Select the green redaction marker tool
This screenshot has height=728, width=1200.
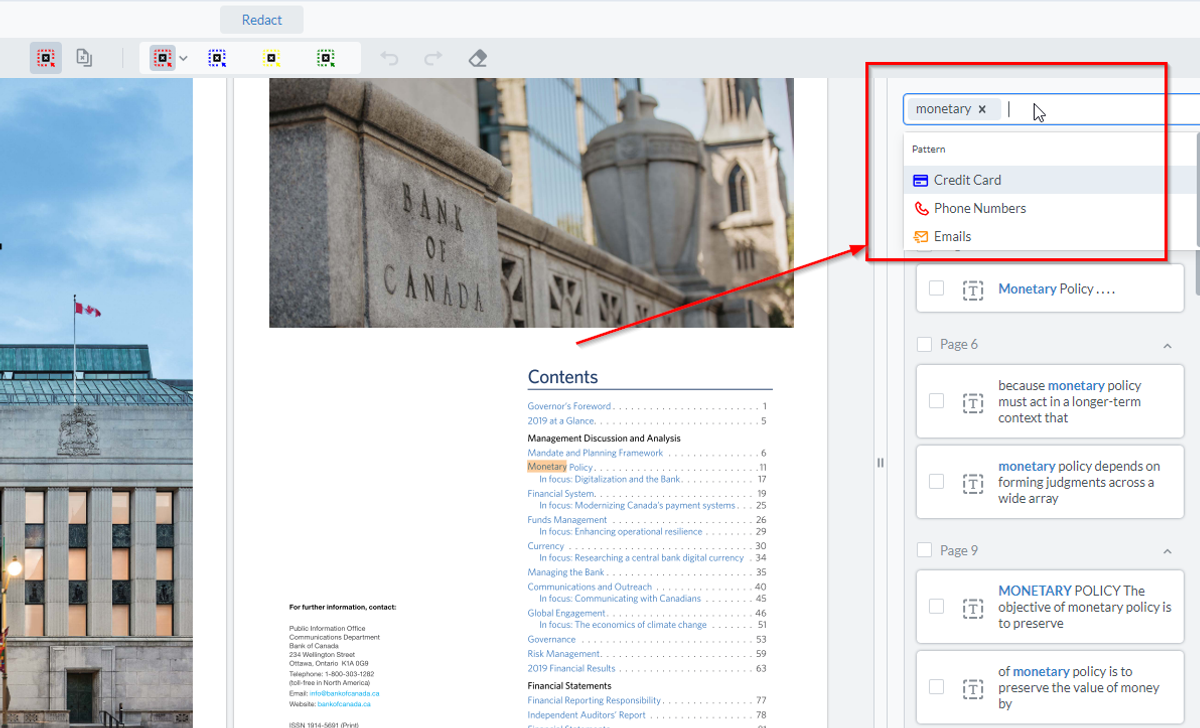pos(327,57)
